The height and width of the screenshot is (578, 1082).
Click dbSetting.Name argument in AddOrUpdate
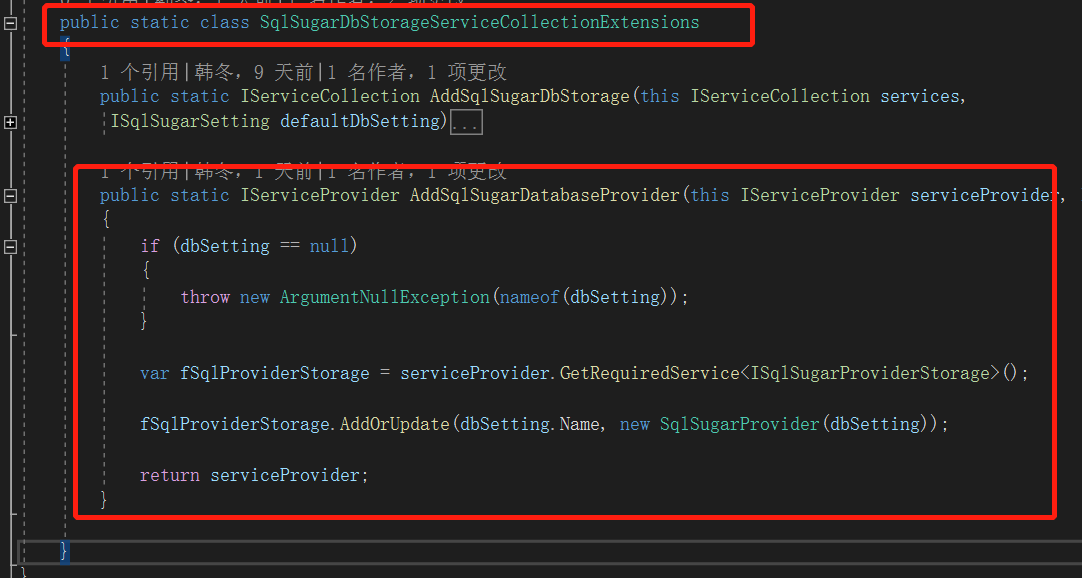[530, 423]
